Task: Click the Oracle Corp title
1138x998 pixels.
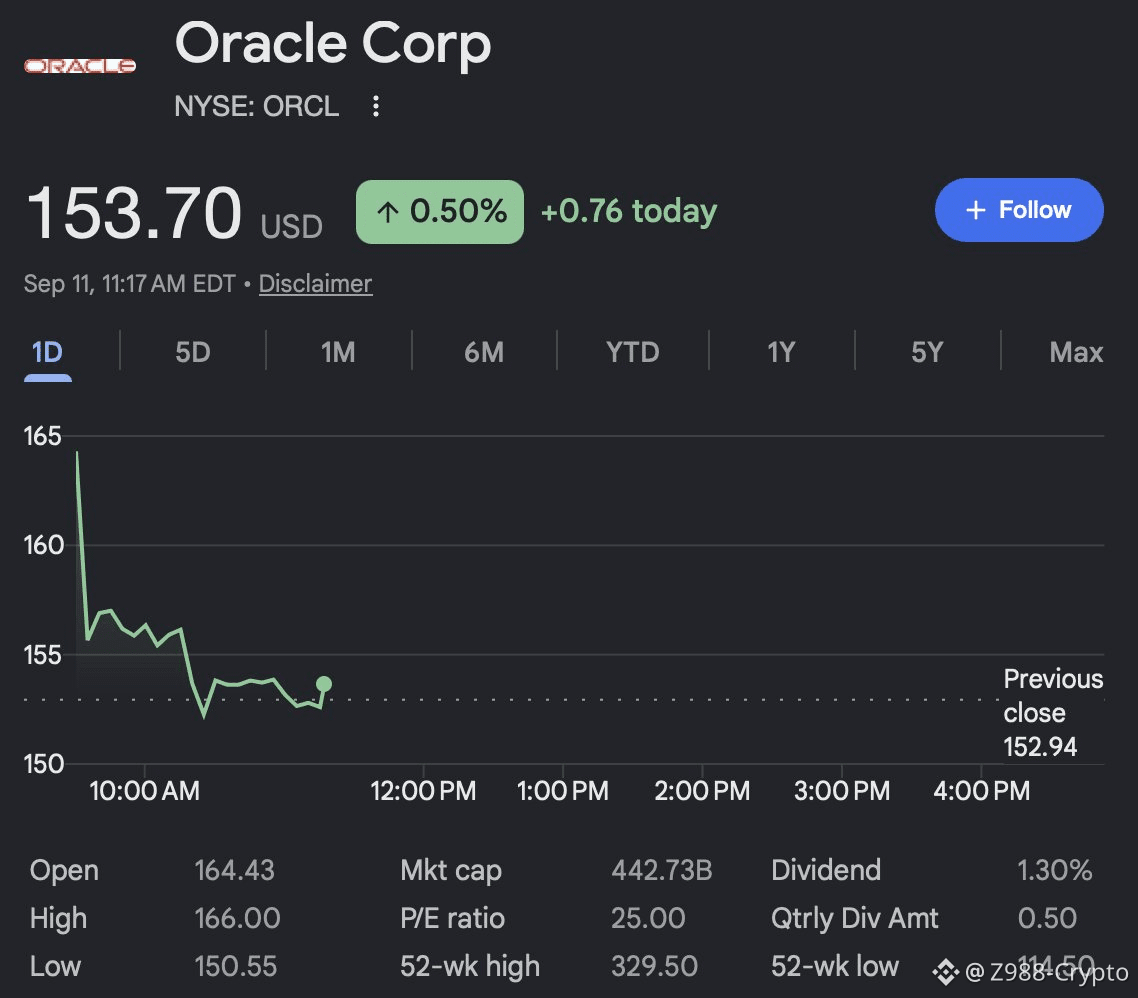Action: click(x=333, y=44)
